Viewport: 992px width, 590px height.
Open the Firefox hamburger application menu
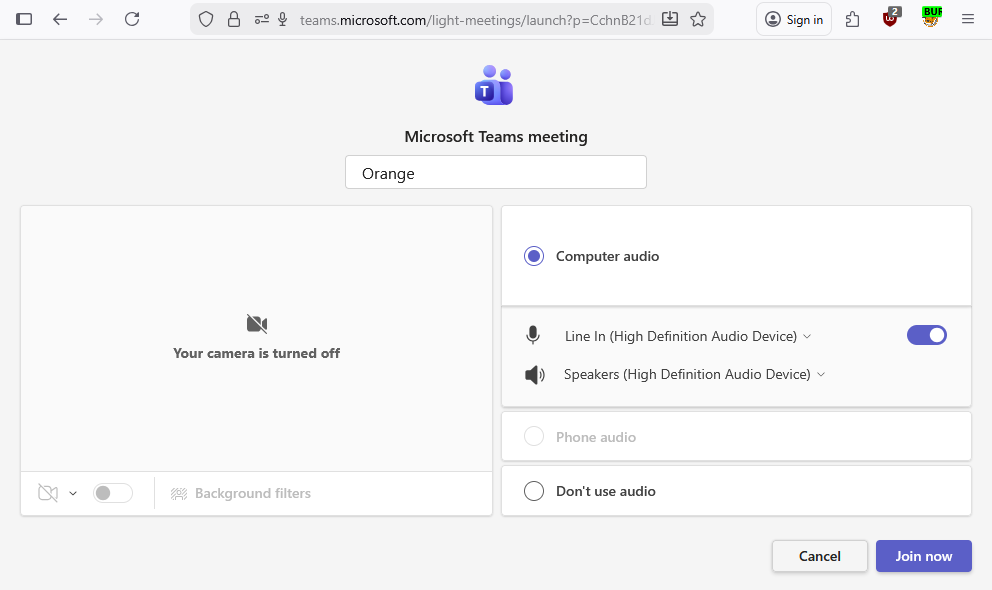tap(967, 19)
